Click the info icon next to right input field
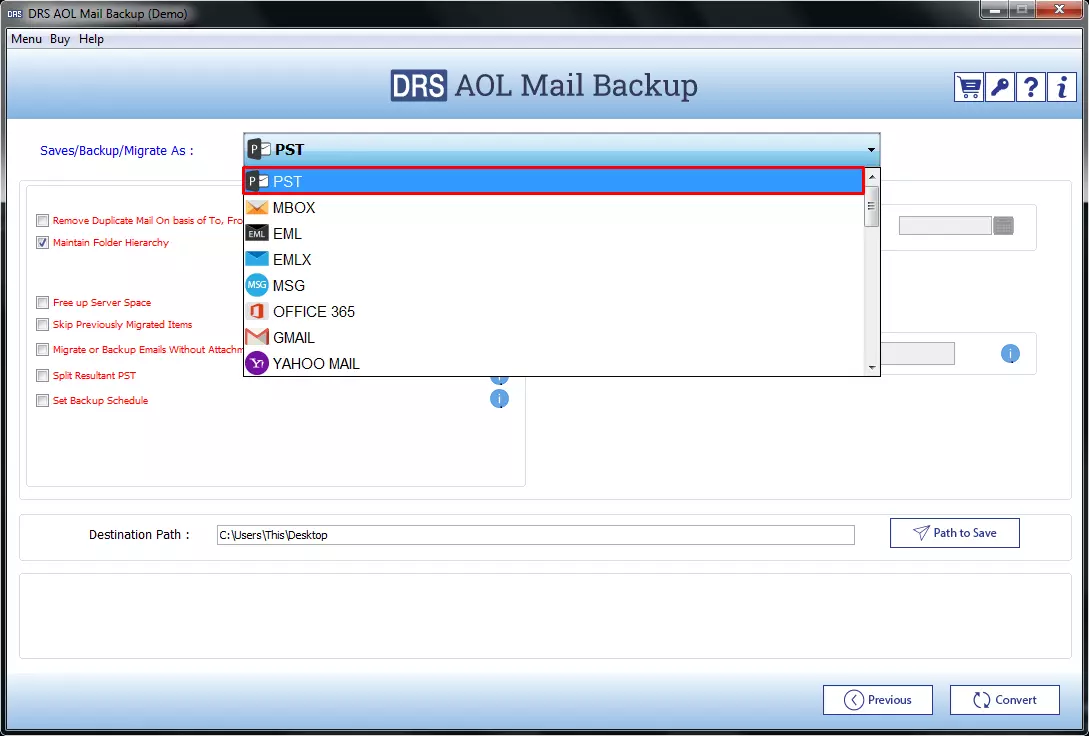Screen dimensions: 1089x736 1010,353
